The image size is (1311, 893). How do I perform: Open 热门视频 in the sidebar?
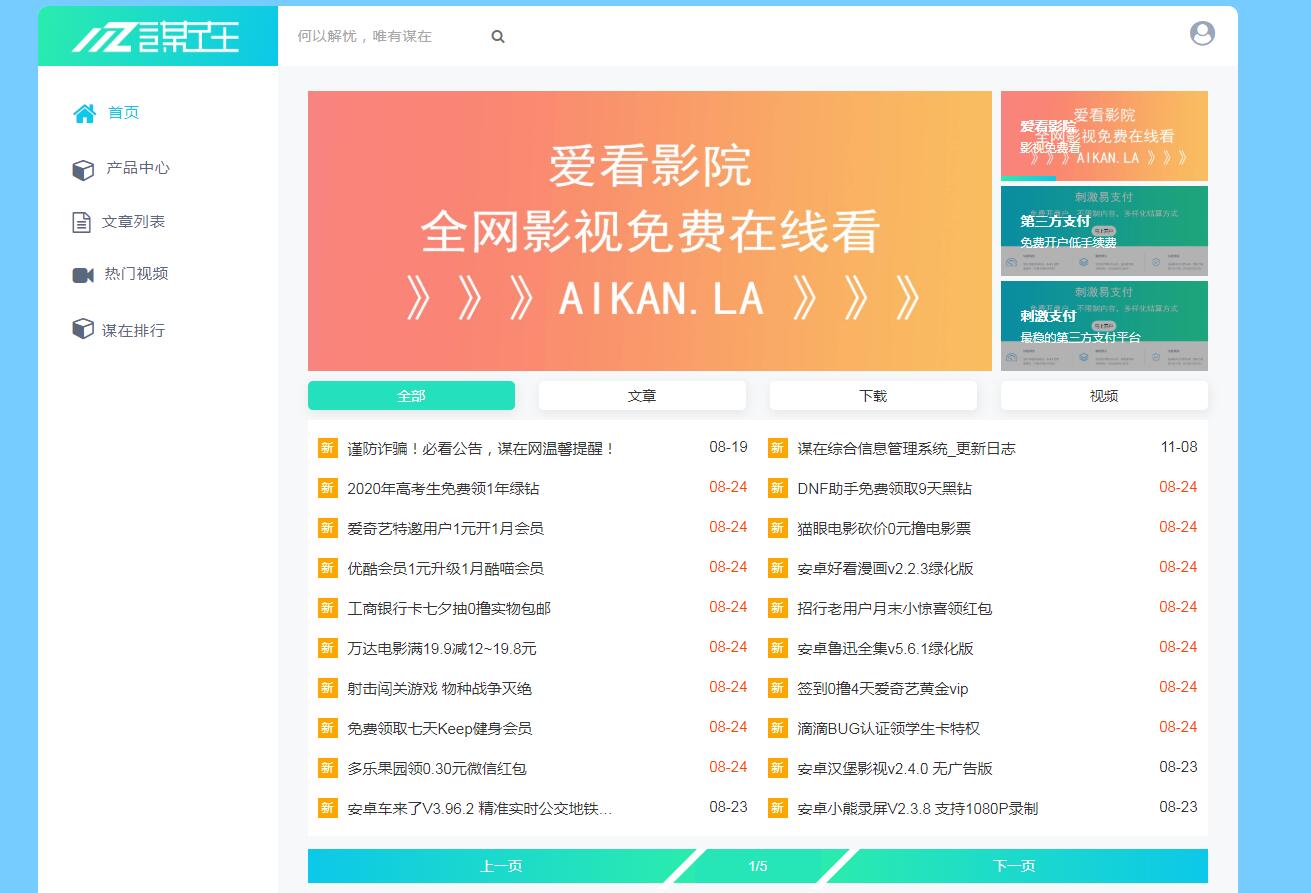click(136, 274)
